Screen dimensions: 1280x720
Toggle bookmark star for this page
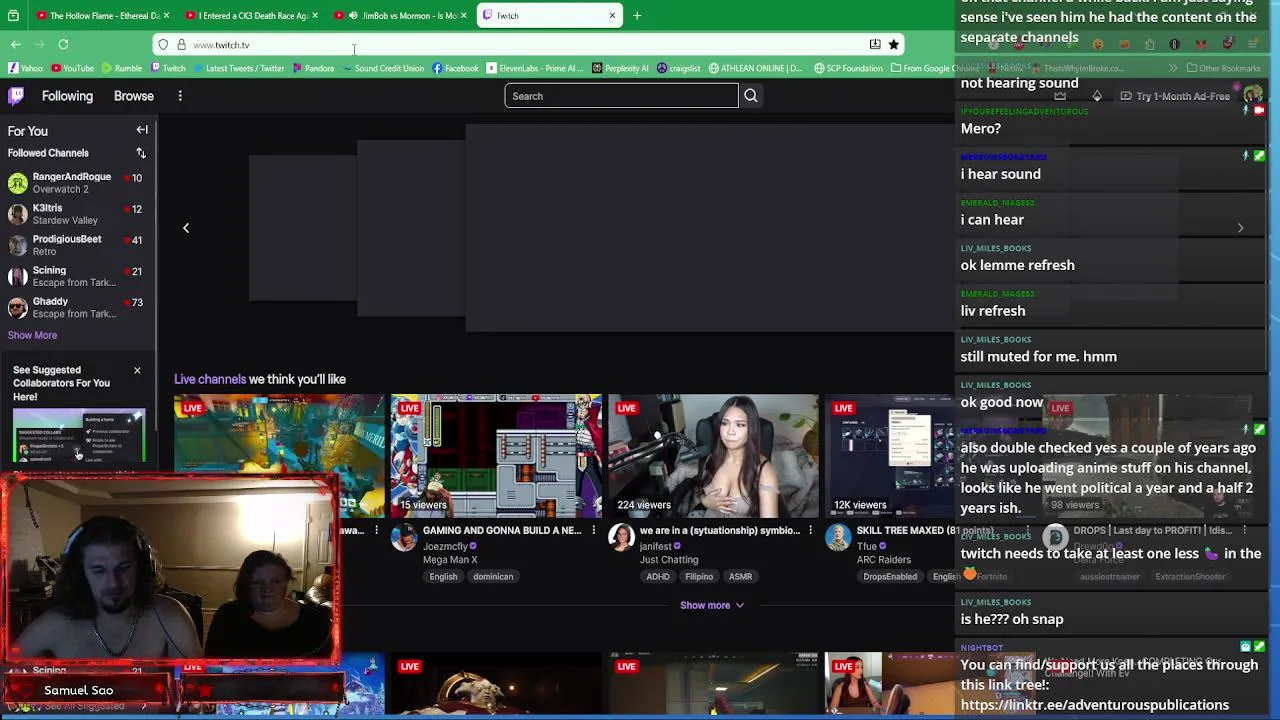click(x=893, y=44)
